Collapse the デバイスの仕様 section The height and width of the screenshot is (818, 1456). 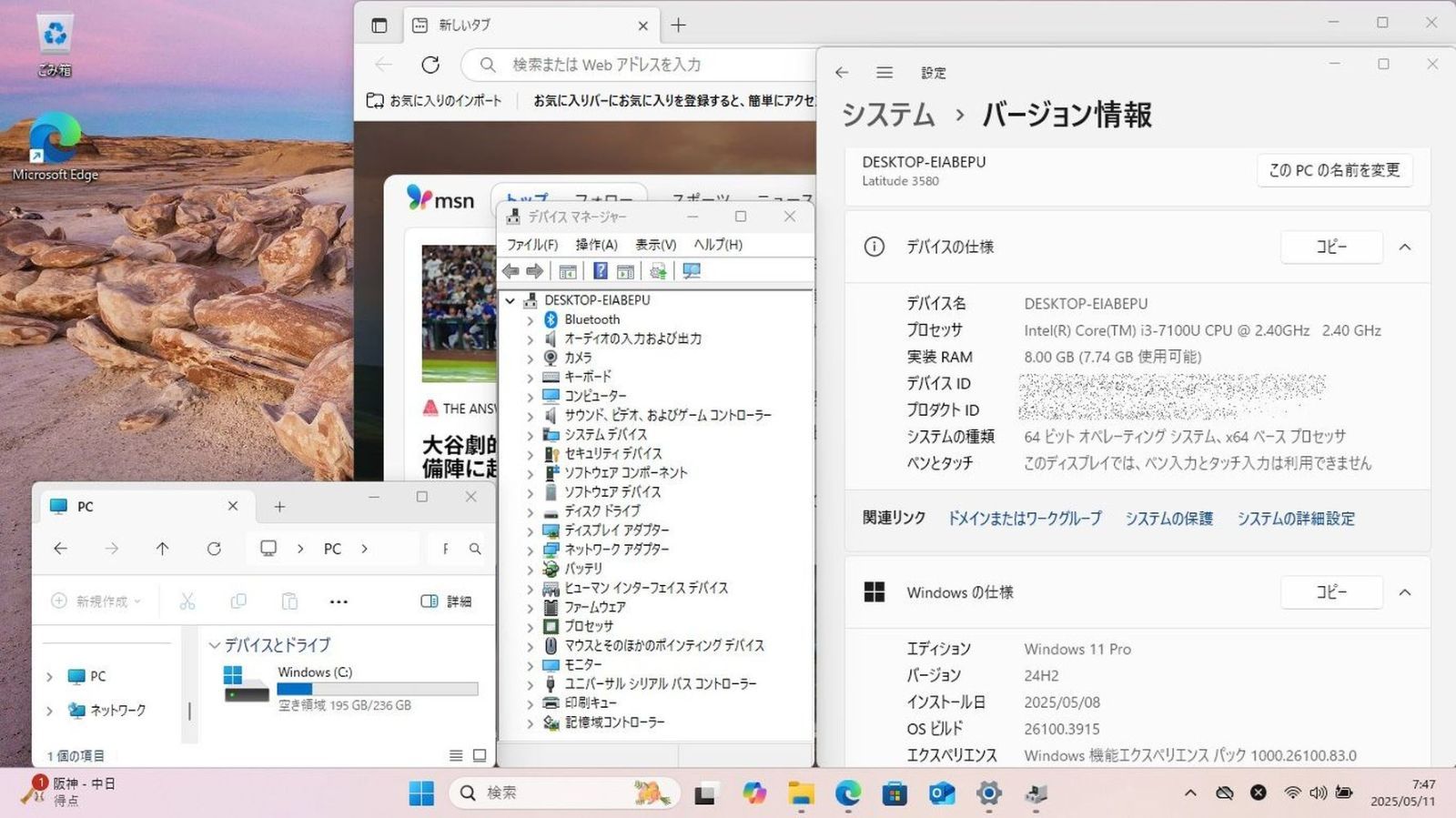point(1405,247)
